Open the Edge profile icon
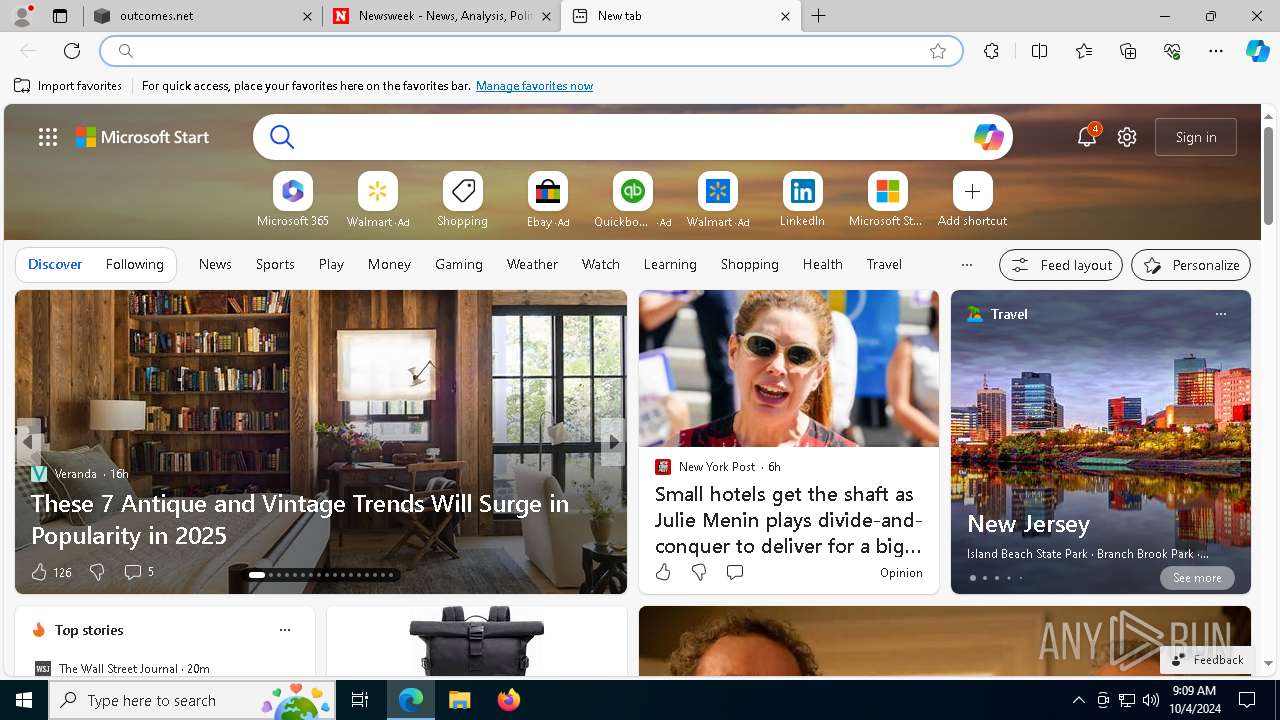 (x=21, y=16)
